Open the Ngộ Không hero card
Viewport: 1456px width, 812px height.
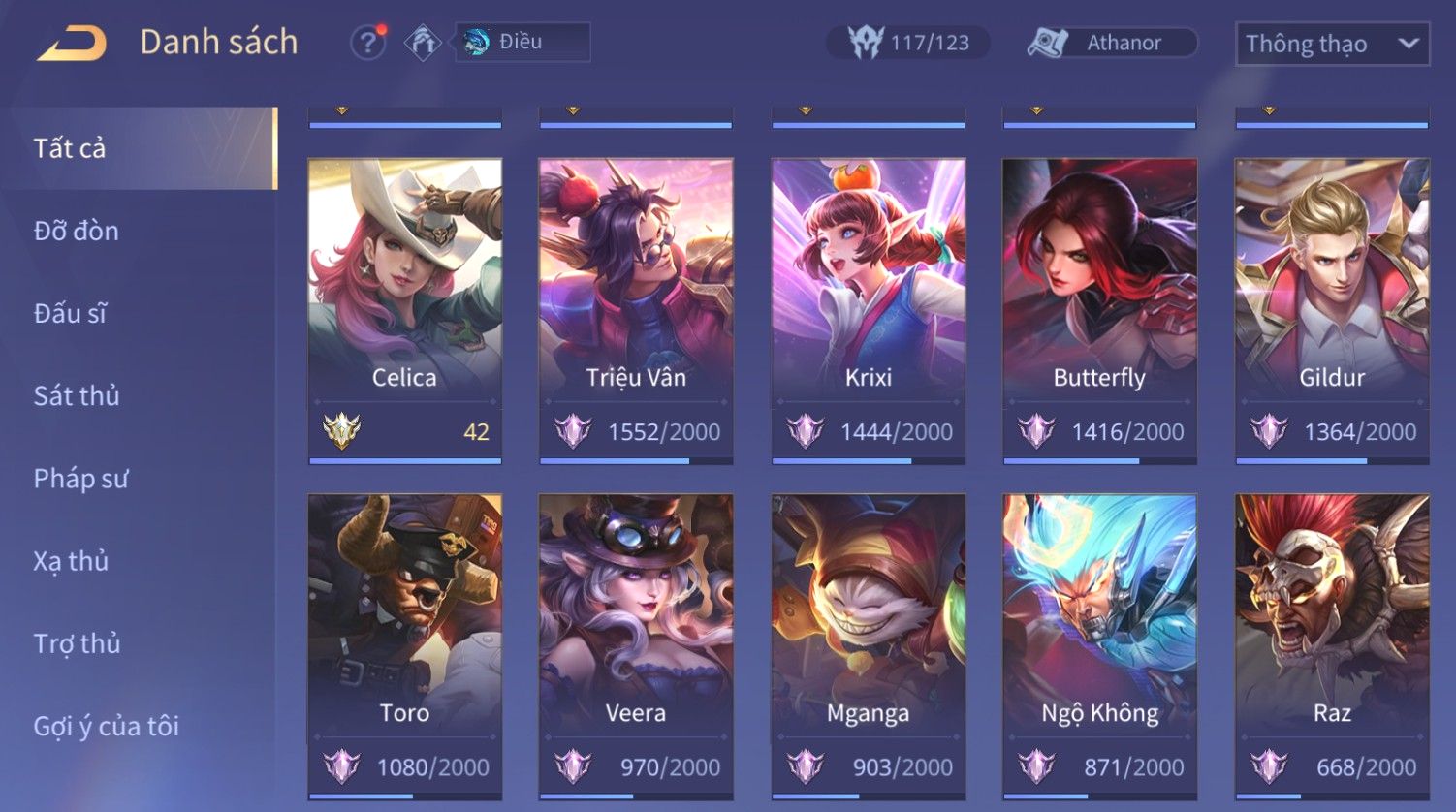(x=1099, y=646)
